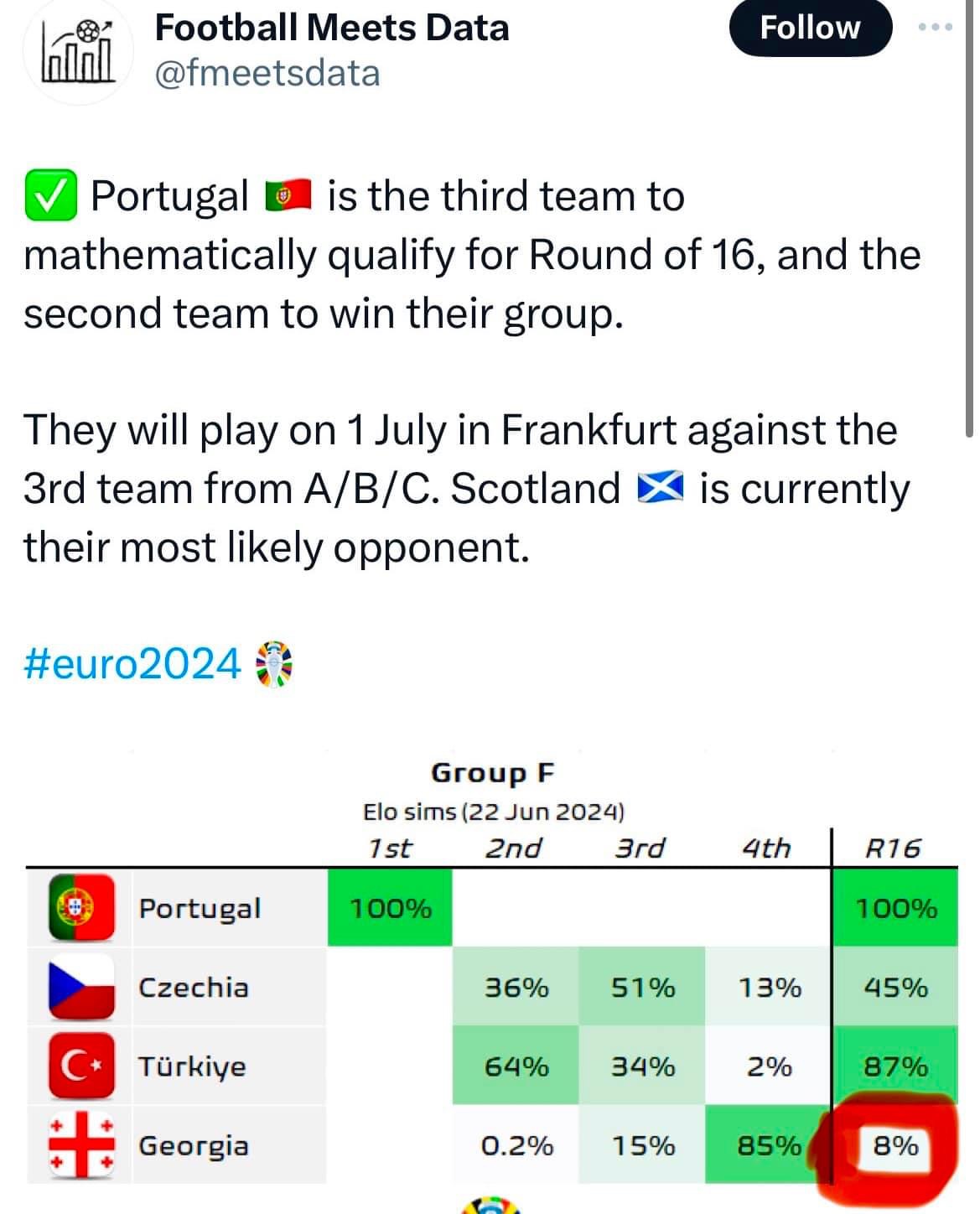980x1214 pixels.
Task: Click the Türkiye flag in the table
Action: pos(81,1066)
